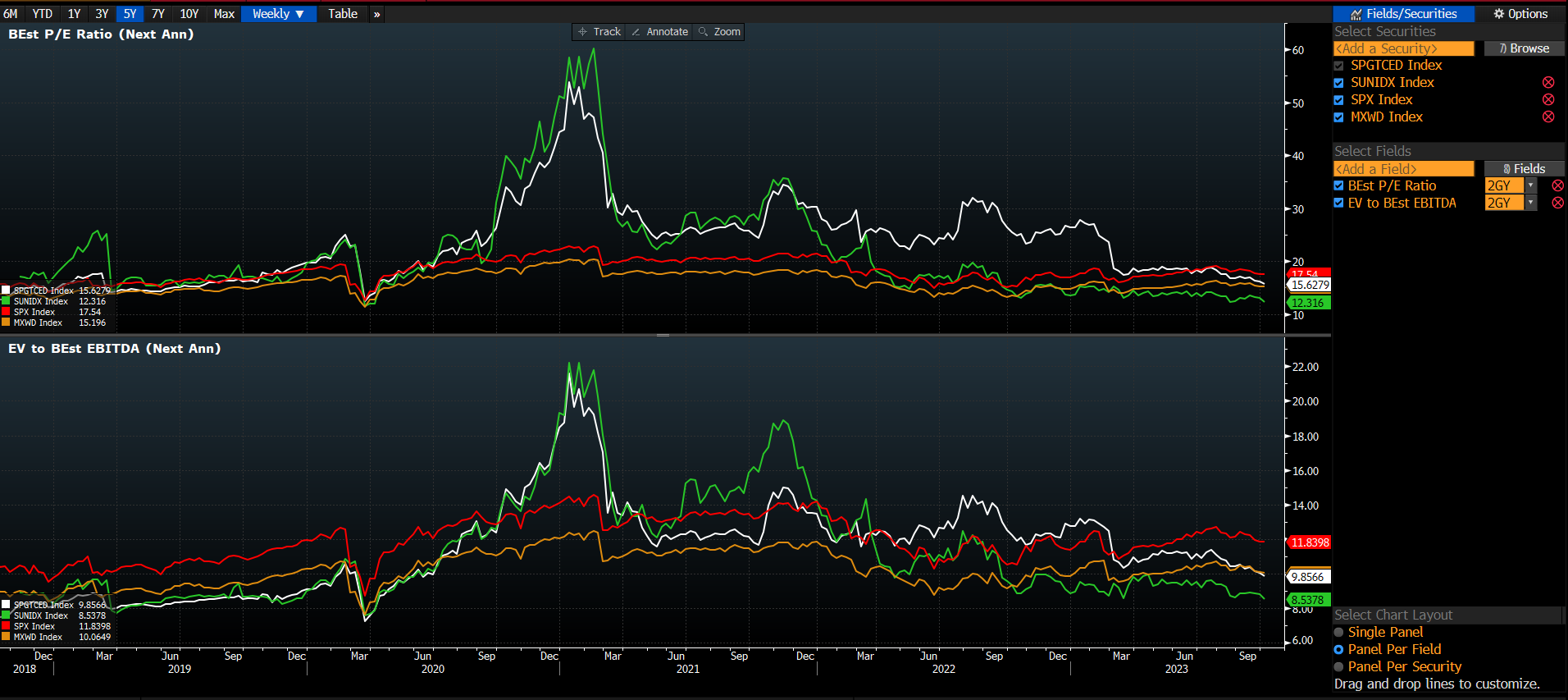This screenshot has width=1568, height=700.
Task: Click the Browse securities button
Action: point(1524,48)
